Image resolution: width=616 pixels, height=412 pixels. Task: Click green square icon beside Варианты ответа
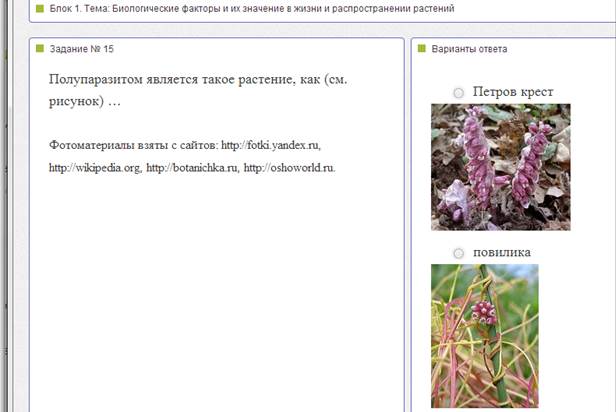(422, 48)
